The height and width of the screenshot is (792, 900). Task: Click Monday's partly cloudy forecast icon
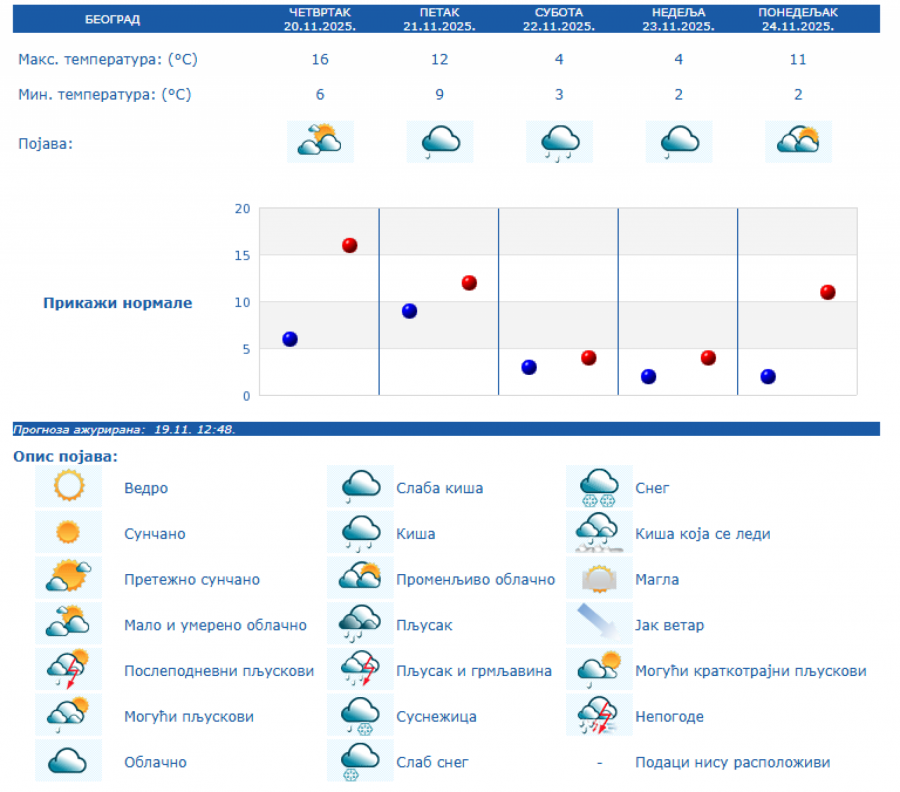coord(798,142)
